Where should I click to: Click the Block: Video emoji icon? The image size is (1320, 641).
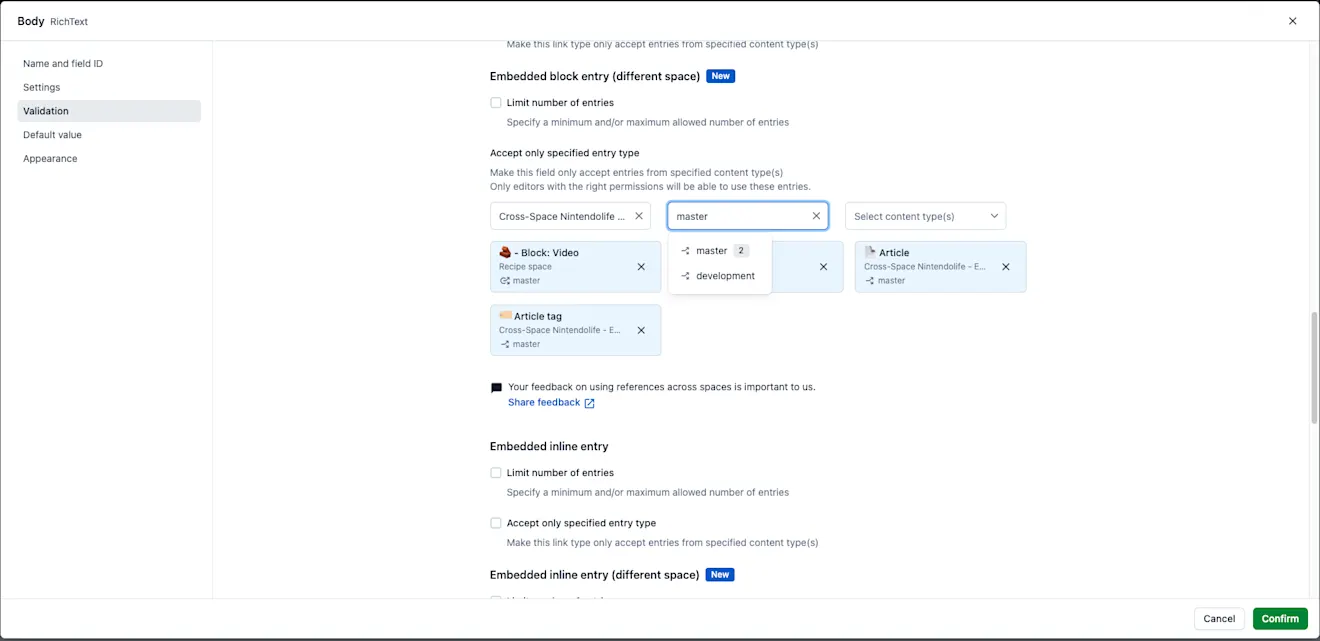[505, 252]
